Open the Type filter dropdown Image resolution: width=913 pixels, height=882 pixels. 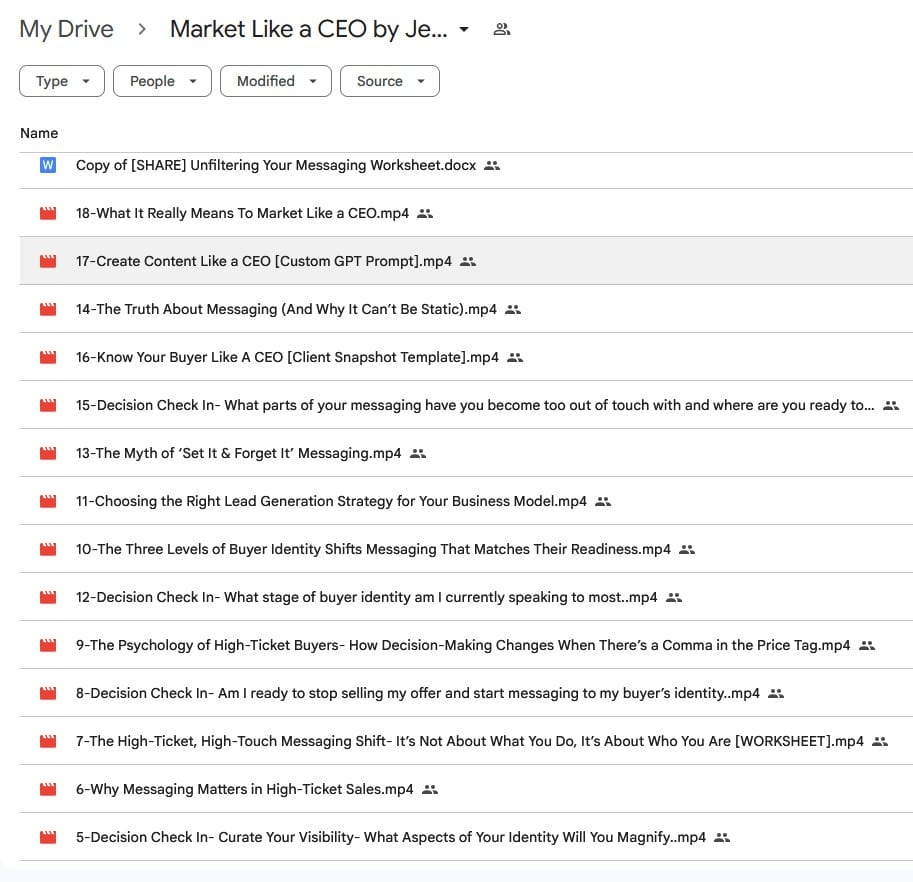(61, 81)
